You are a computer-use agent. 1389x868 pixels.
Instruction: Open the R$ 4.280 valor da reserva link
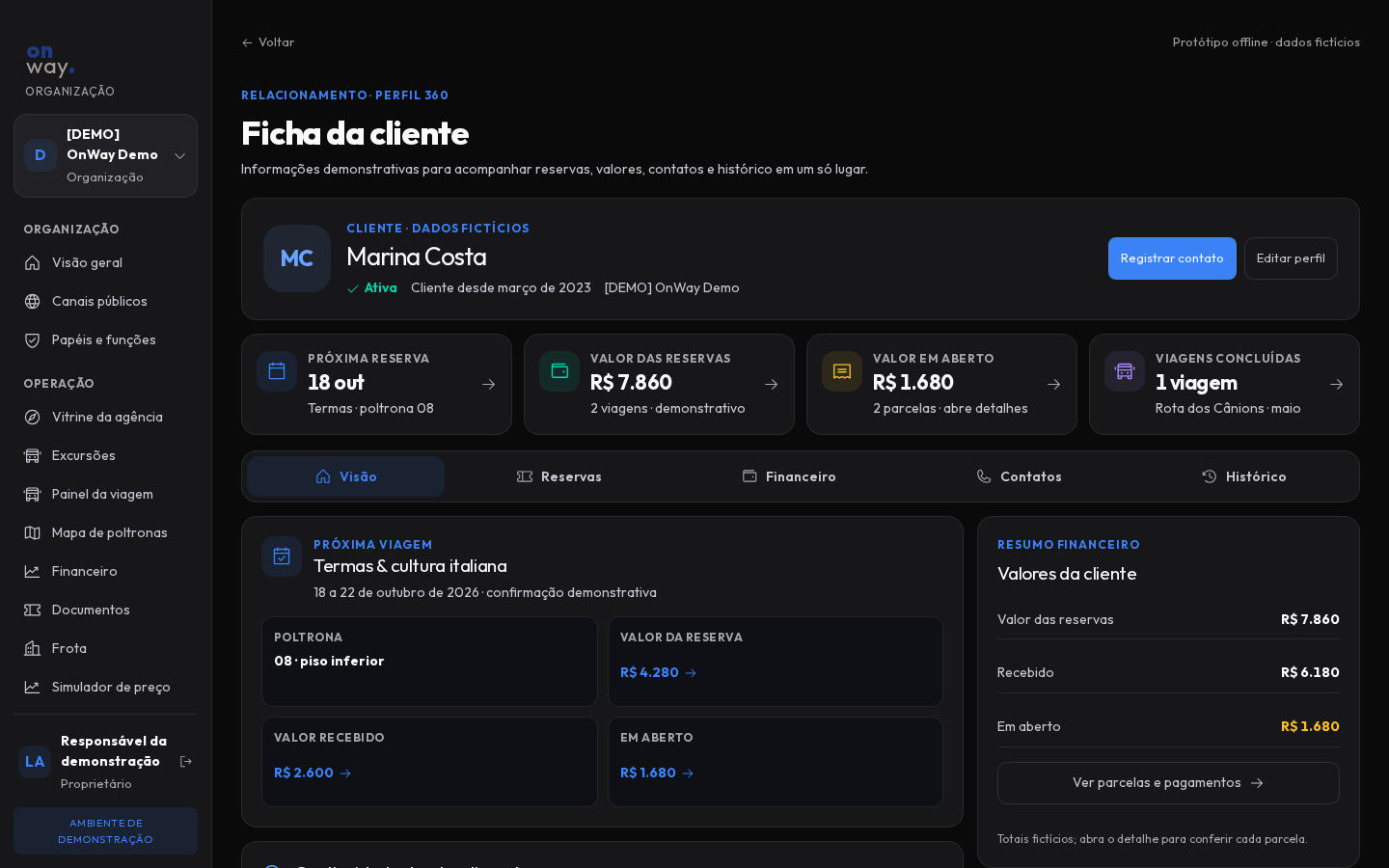pos(659,672)
